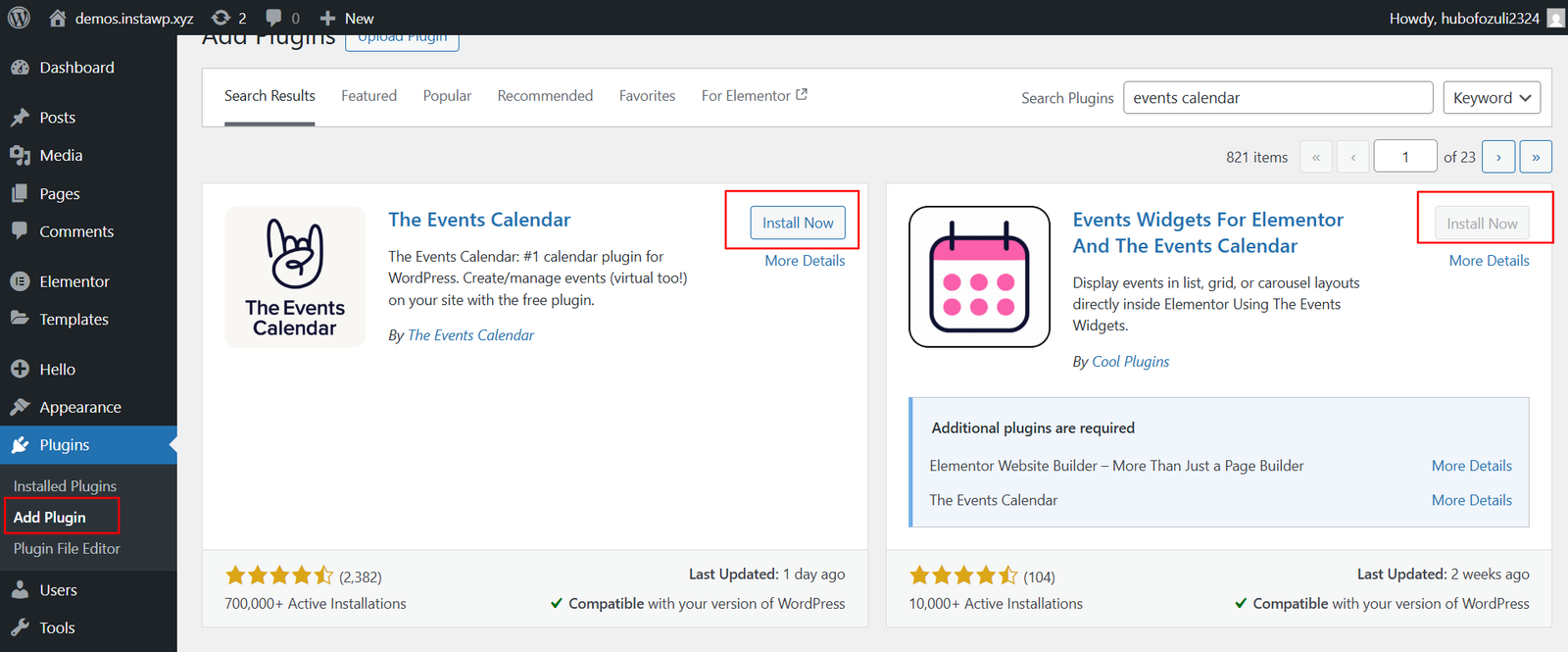
Task: Open the comments bubble icon in admin bar
Action: pyautogui.click(x=274, y=18)
